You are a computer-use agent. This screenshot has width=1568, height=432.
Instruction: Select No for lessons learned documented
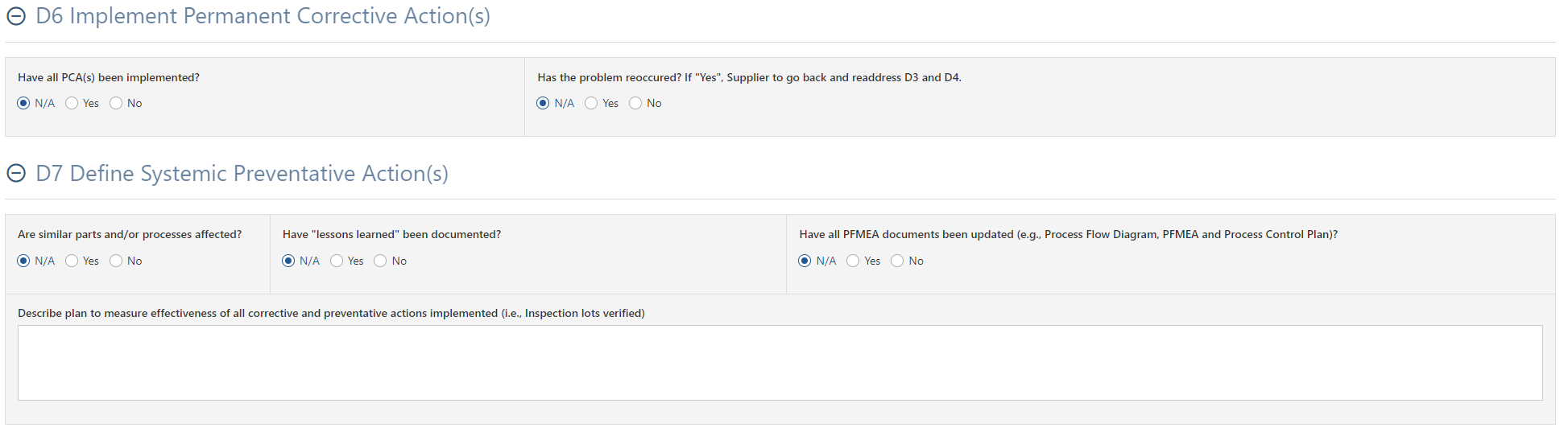(x=380, y=261)
